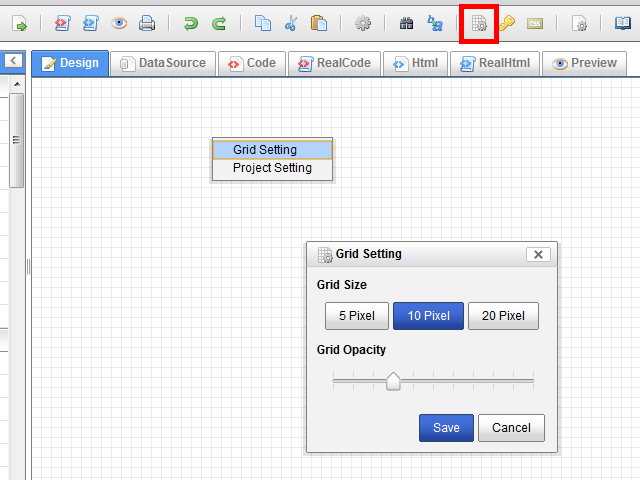Click the binoculars find icon

[x=406, y=23]
